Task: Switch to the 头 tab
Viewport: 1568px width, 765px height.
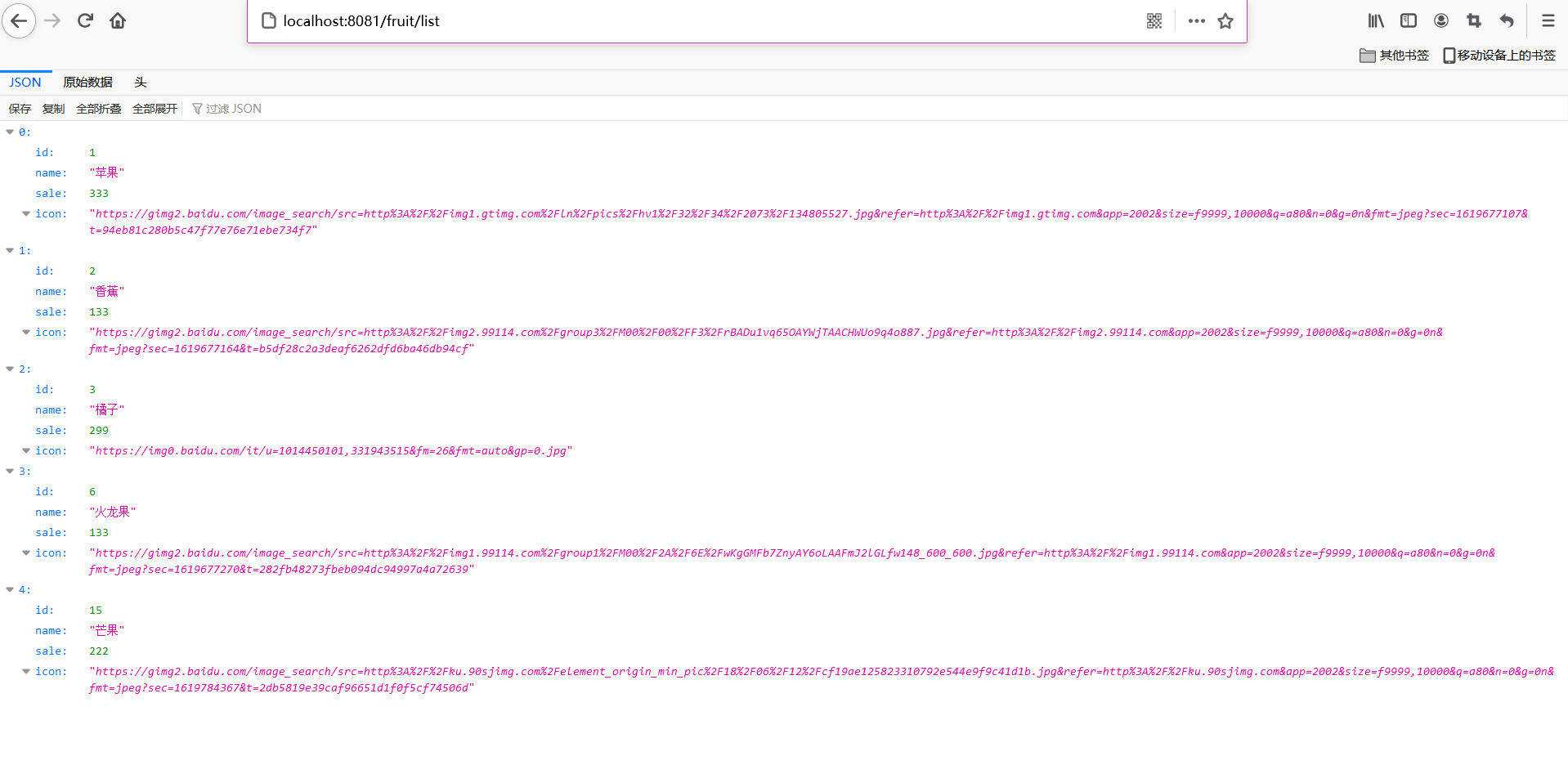Action: click(140, 82)
